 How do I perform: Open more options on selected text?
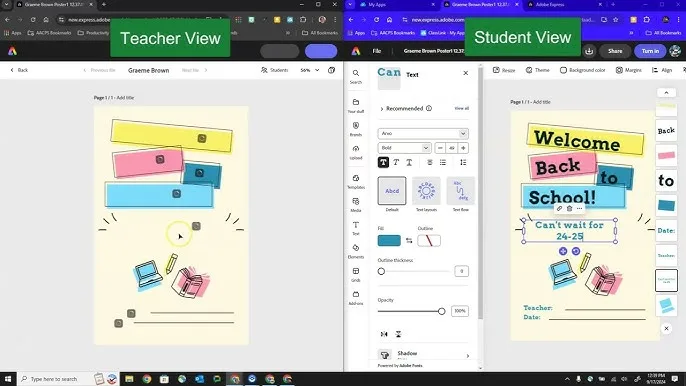(x=579, y=209)
